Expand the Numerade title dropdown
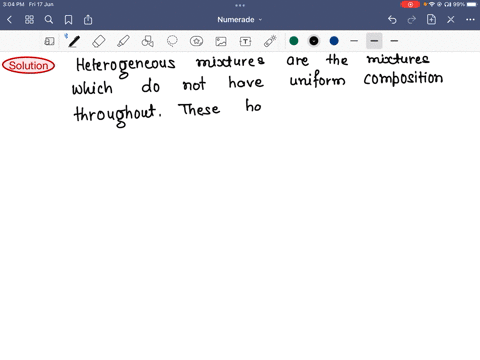 point(240,20)
